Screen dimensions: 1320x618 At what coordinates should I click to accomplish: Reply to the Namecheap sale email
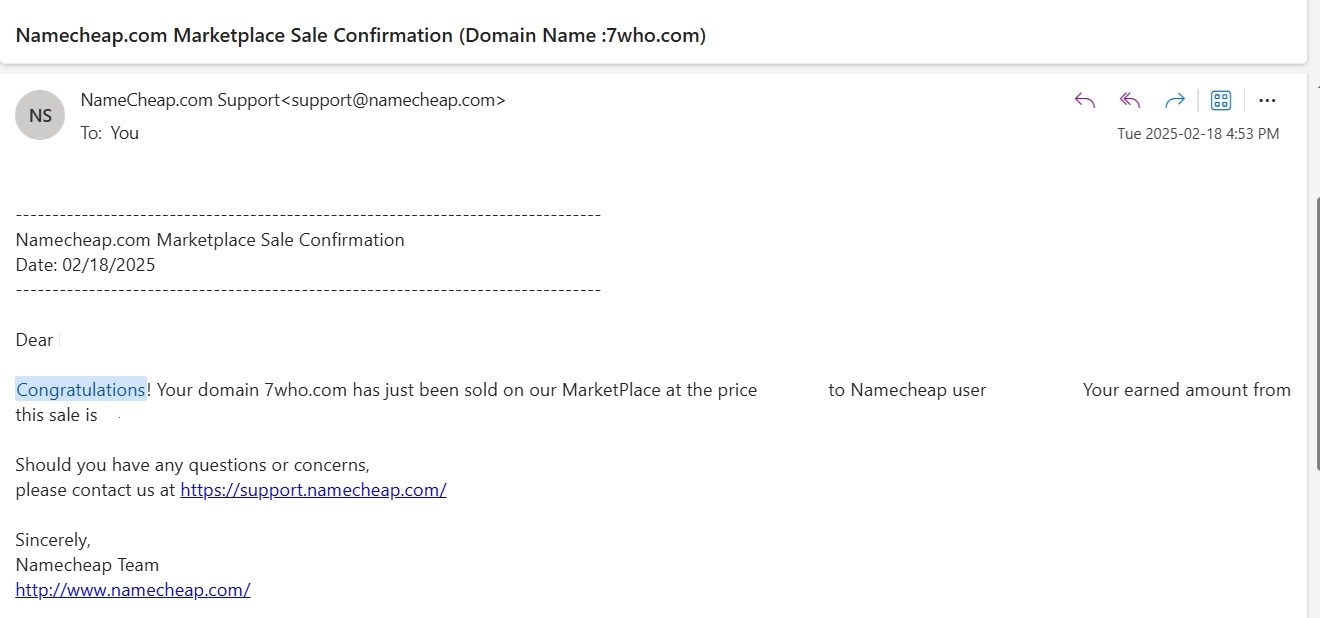pos(1085,100)
